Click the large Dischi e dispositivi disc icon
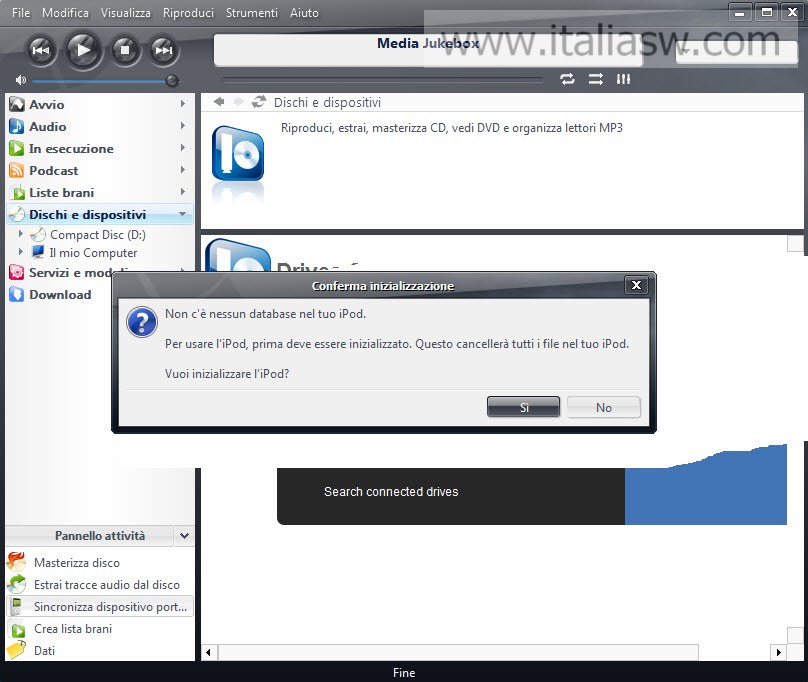The height and width of the screenshot is (682, 808). coord(238,153)
